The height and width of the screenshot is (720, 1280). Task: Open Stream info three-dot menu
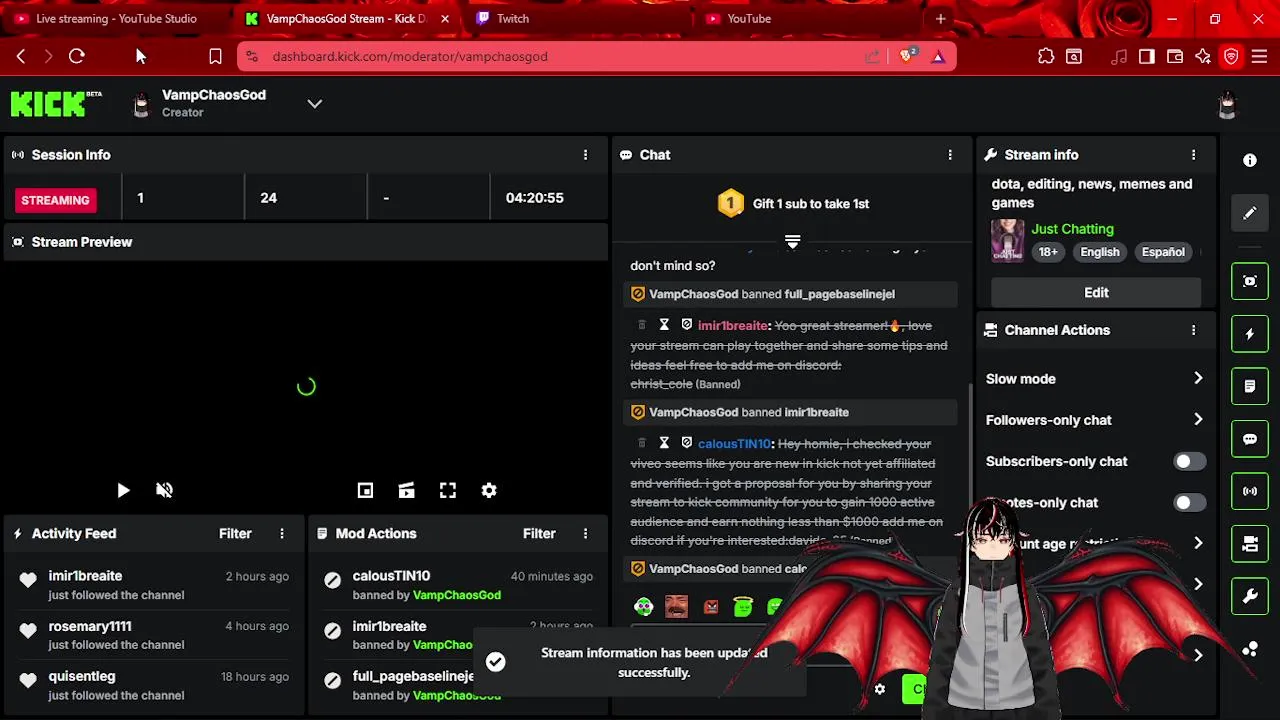[1193, 155]
